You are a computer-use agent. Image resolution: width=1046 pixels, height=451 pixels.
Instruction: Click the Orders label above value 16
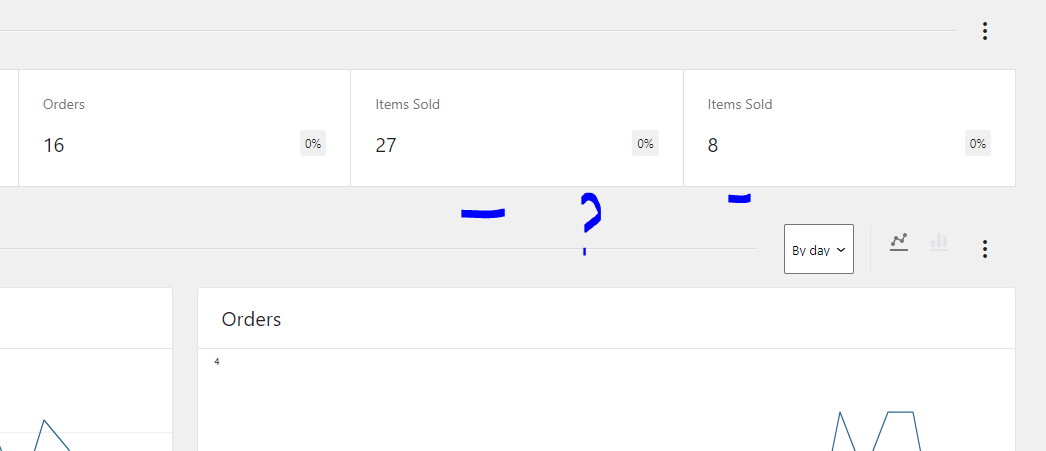64,105
